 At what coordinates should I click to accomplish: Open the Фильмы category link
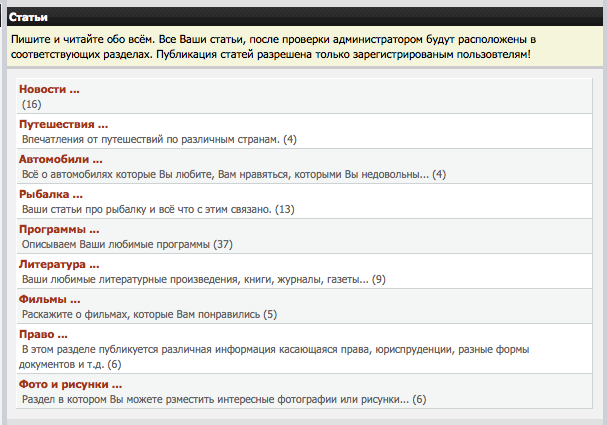click(x=49, y=299)
